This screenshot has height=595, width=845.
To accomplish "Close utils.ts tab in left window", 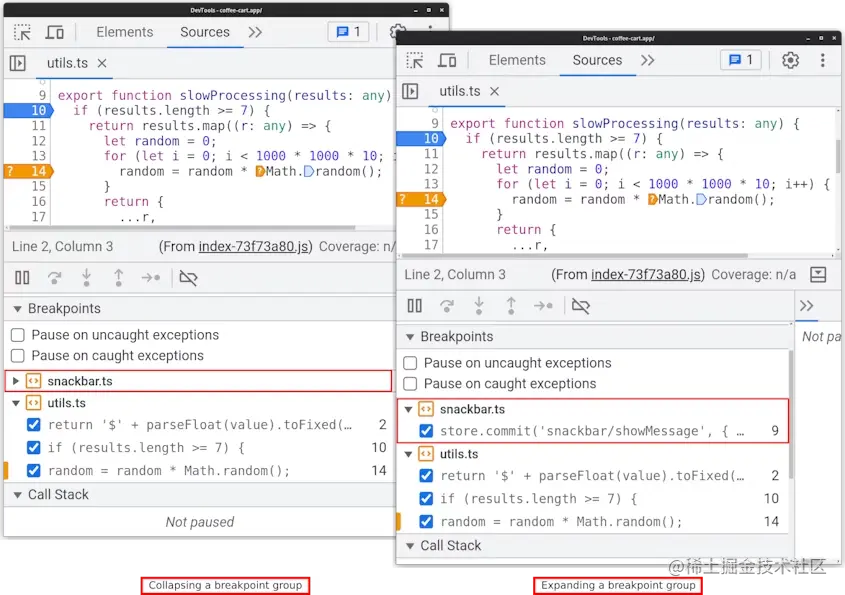I will (x=102, y=64).
